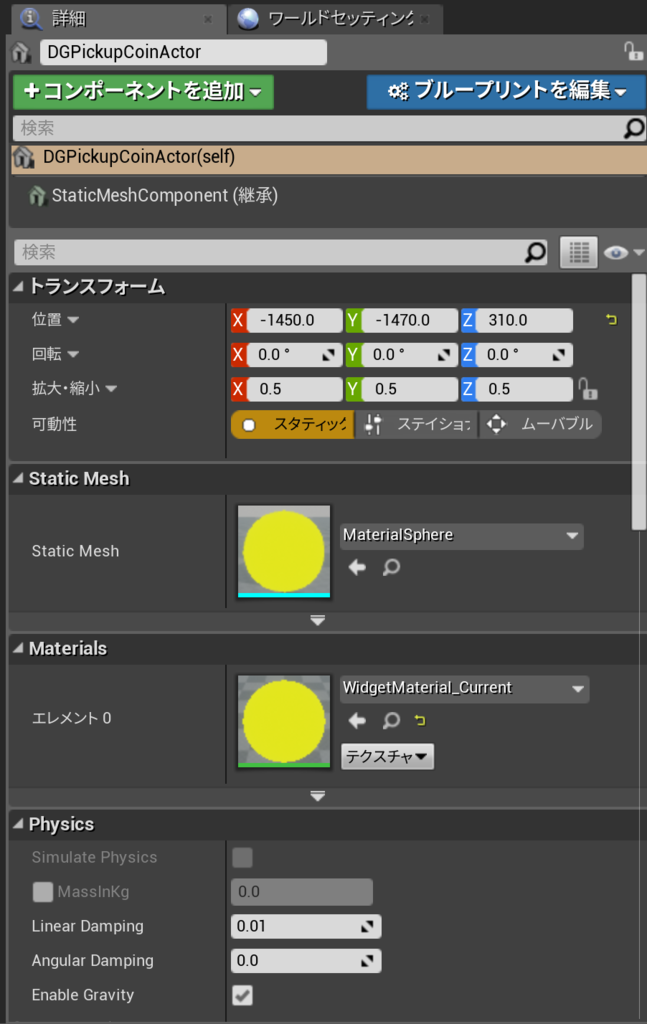This screenshot has width=647, height=1024.
Task: Toggle MassInKg override checkbox
Action: coord(42,891)
